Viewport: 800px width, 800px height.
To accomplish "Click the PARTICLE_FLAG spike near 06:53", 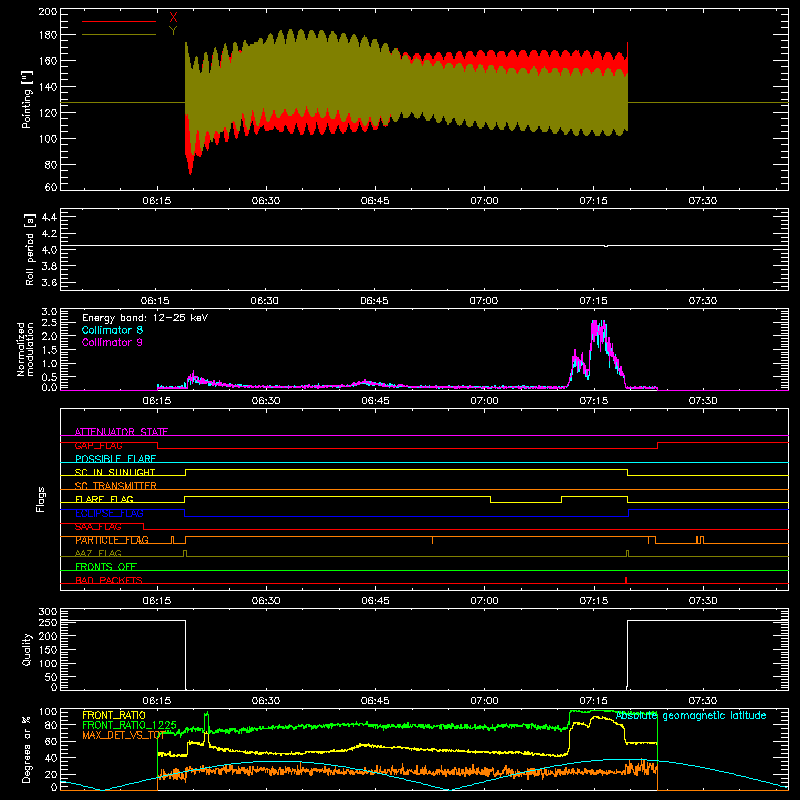I will [432, 540].
